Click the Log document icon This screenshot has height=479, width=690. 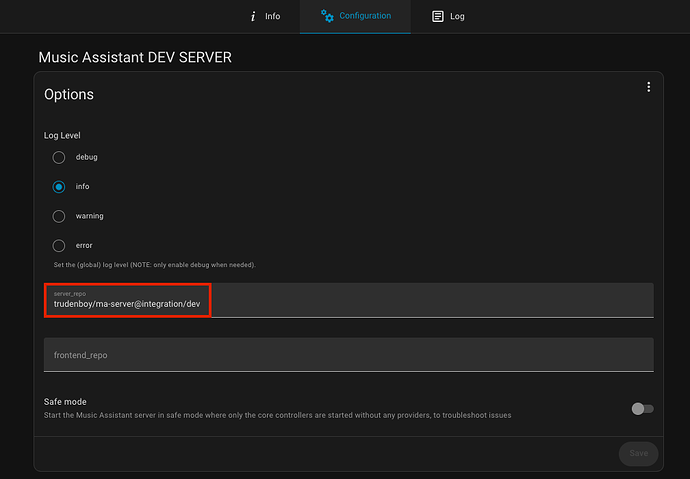[437, 16]
